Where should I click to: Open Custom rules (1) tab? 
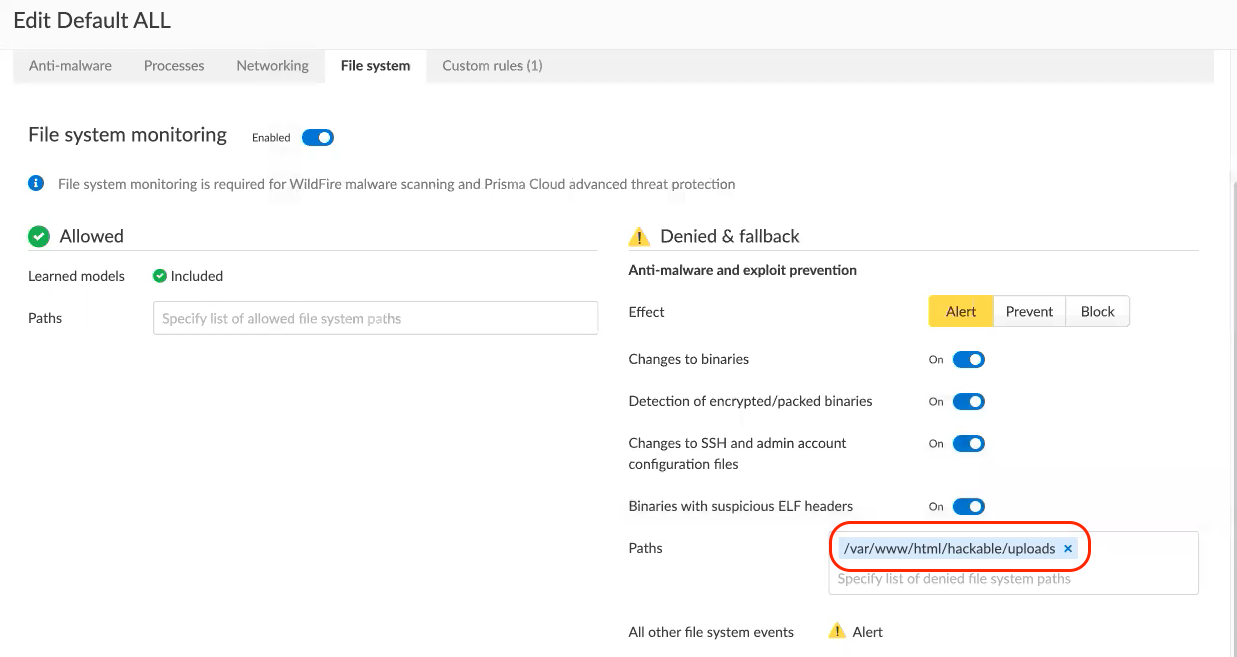492,66
